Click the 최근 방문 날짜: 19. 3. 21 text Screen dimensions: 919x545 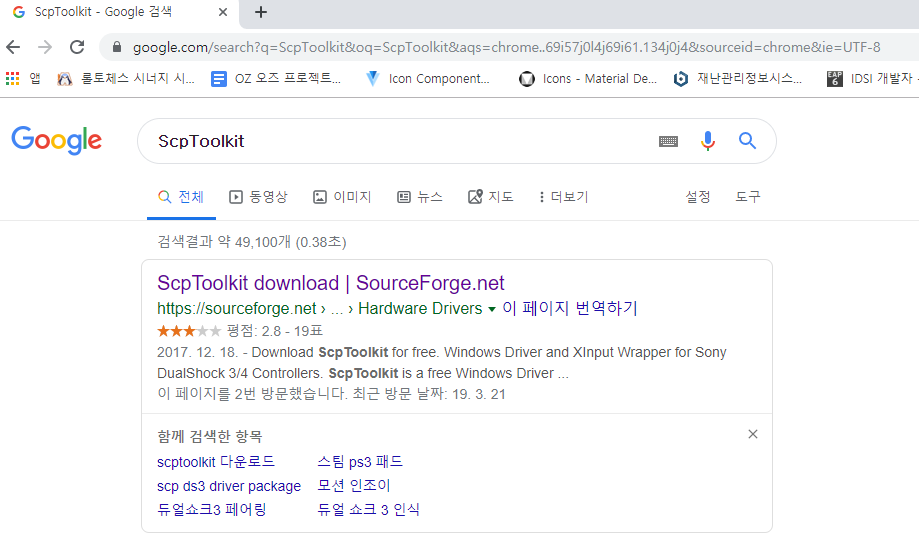pos(429,394)
